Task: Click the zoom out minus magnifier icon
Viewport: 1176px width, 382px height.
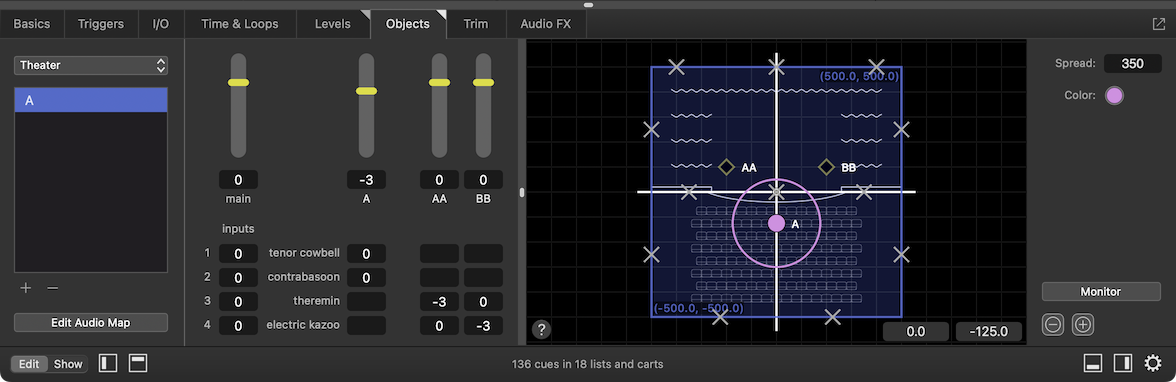Action: pos(1053,325)
